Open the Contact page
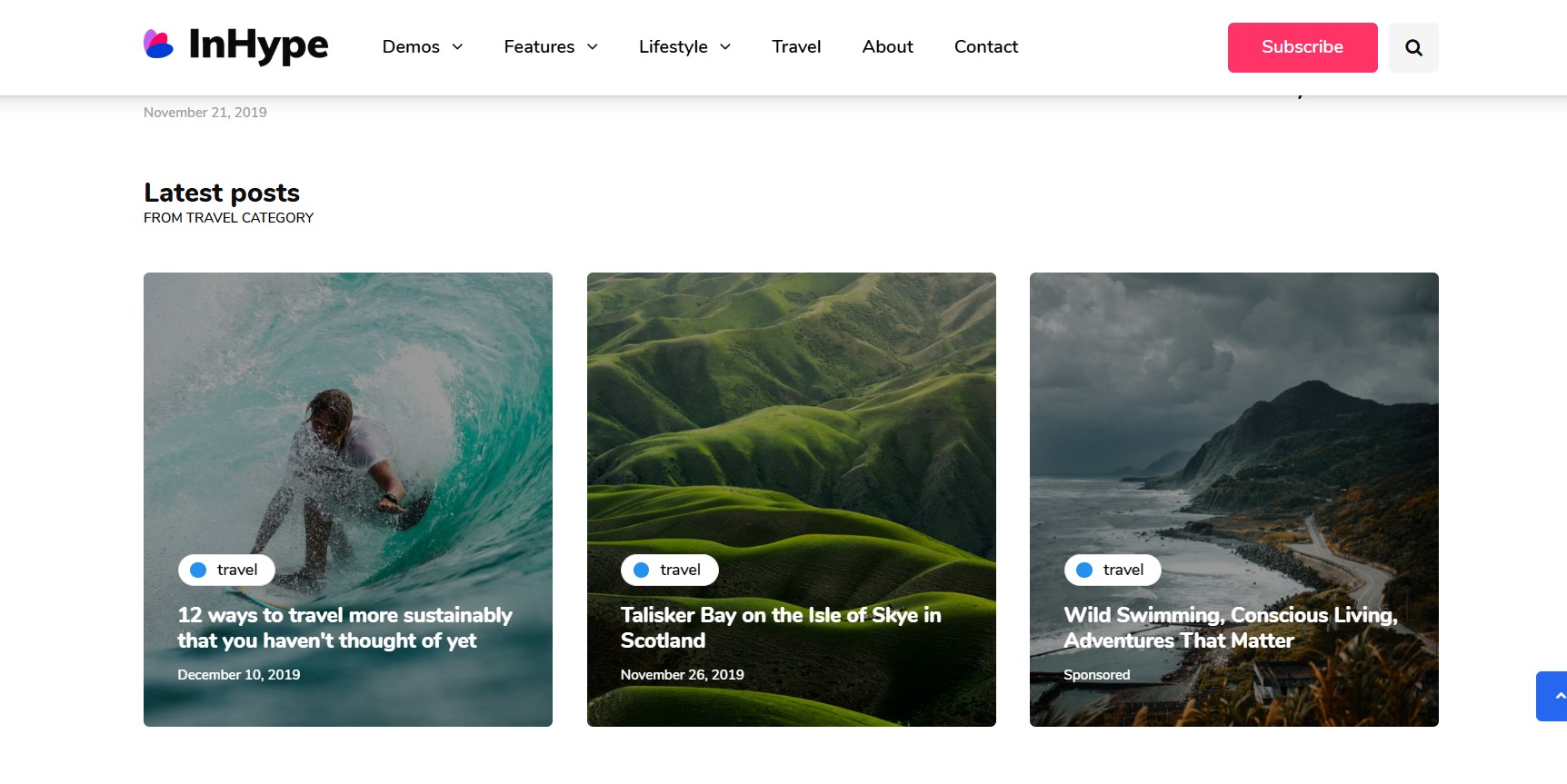 pyautogui.click(x=986, y=46)
